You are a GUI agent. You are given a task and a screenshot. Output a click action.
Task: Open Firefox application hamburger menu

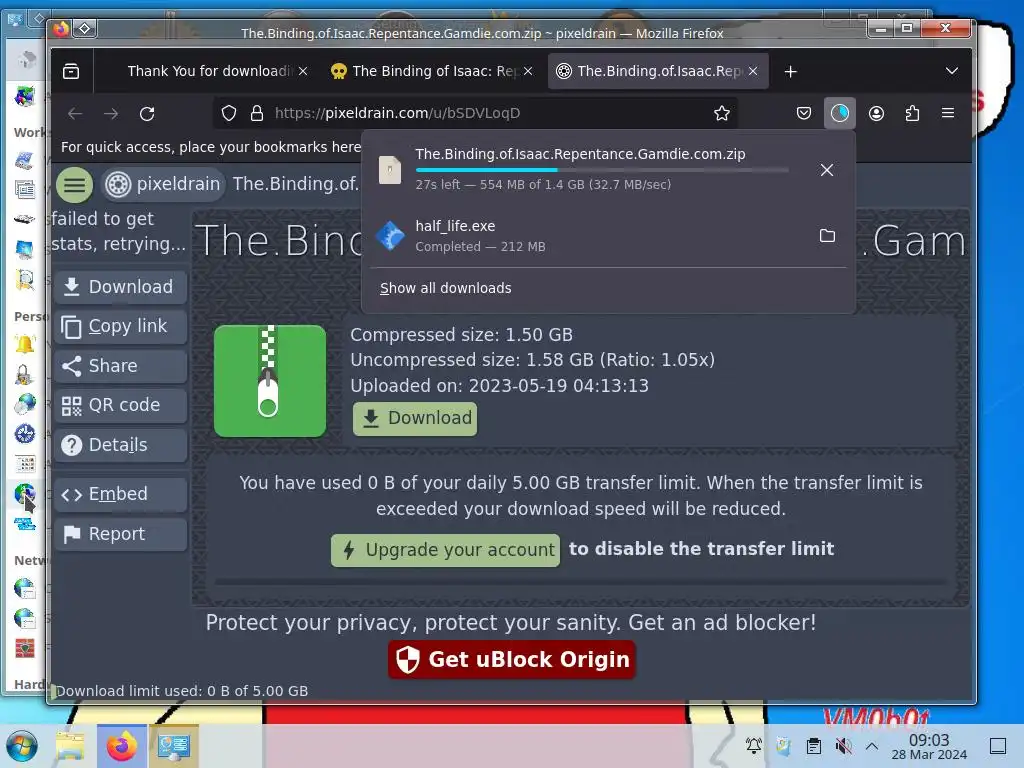[948, 113]
